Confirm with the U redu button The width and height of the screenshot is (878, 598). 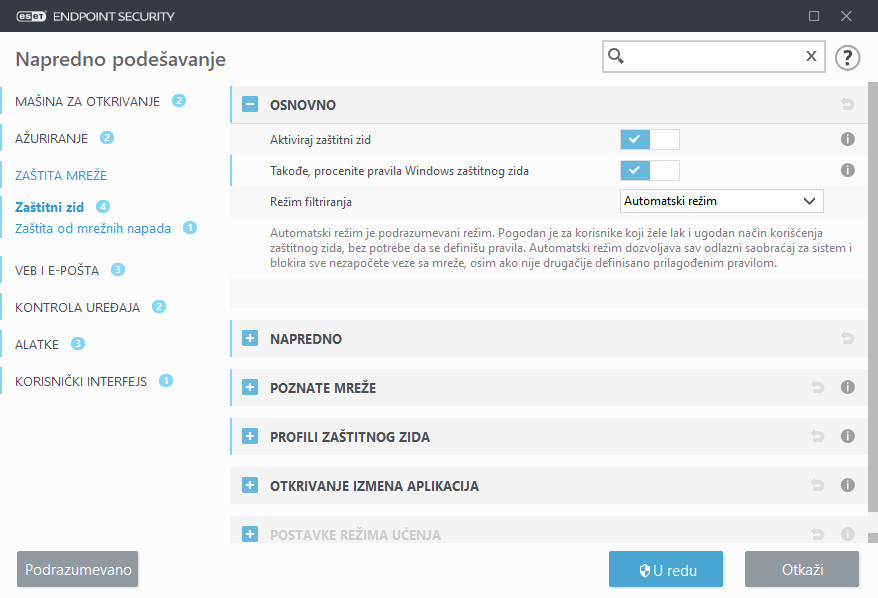coord(666,569)
